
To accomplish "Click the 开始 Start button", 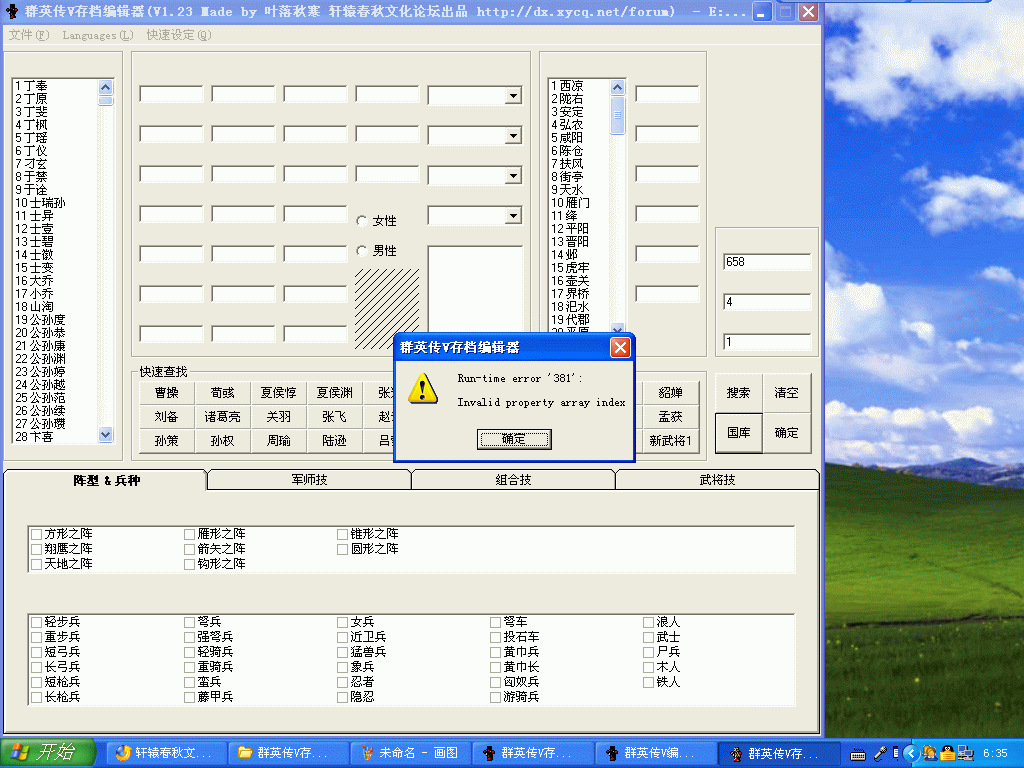I will [x=48, y=753].
